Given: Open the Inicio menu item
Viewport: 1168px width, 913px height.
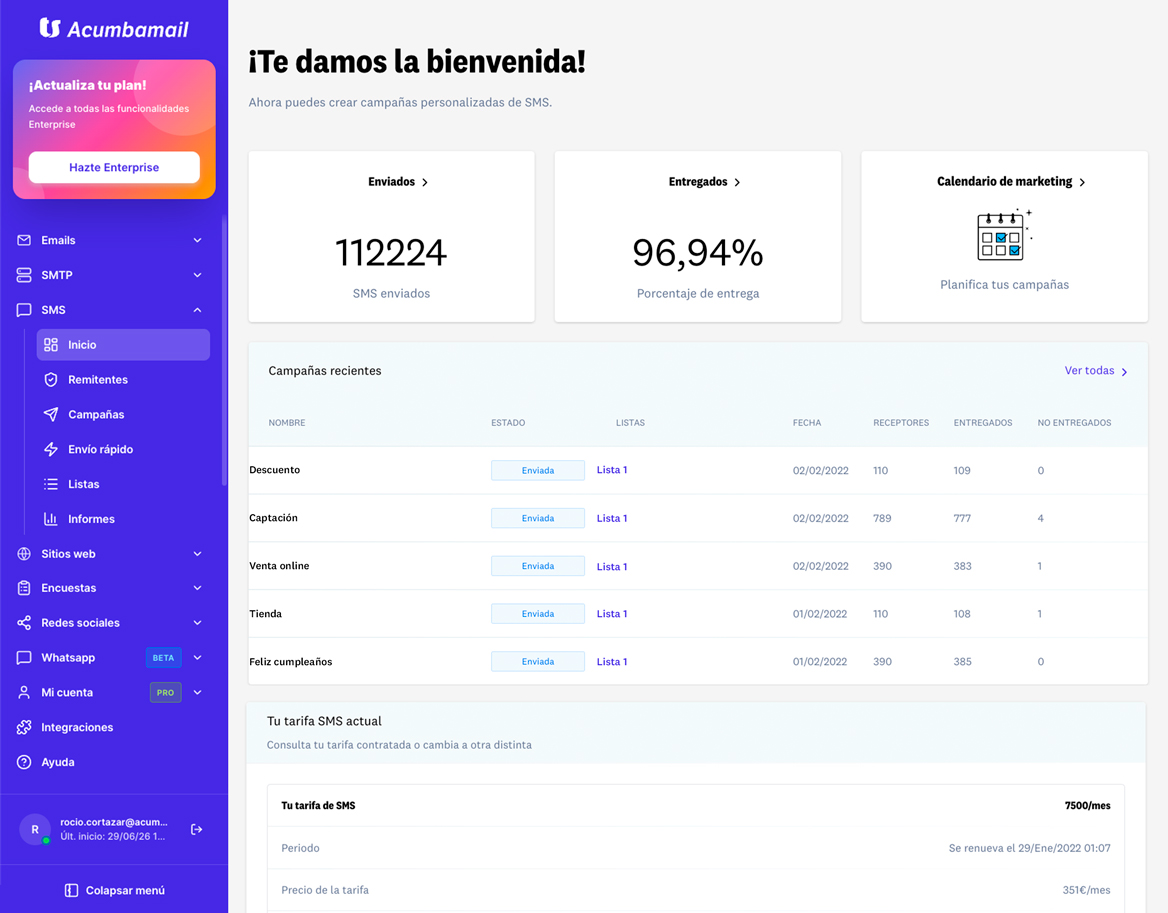Looking at the screenshot, I should point(123,345).
